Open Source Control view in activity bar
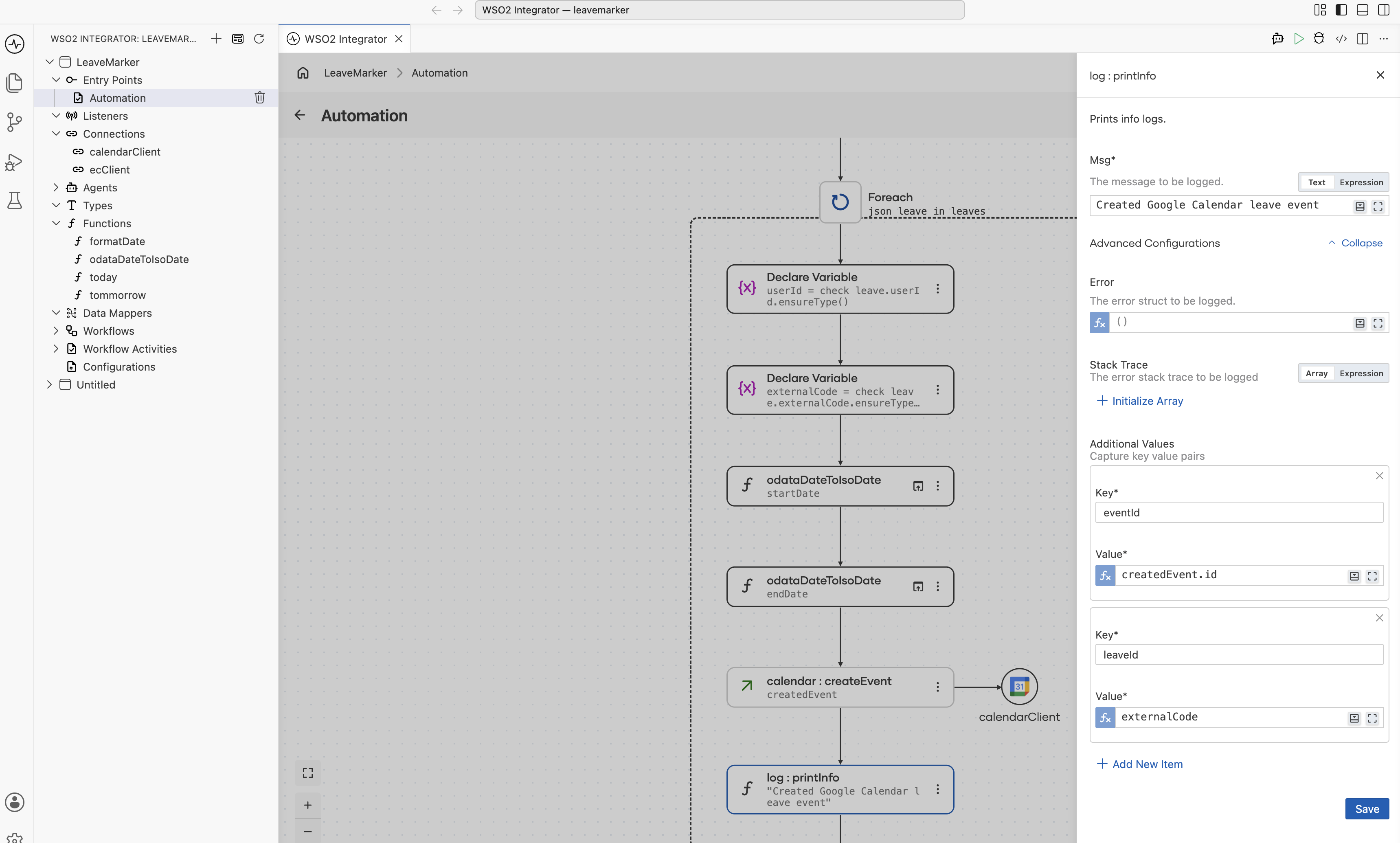 tap(15, 122)
